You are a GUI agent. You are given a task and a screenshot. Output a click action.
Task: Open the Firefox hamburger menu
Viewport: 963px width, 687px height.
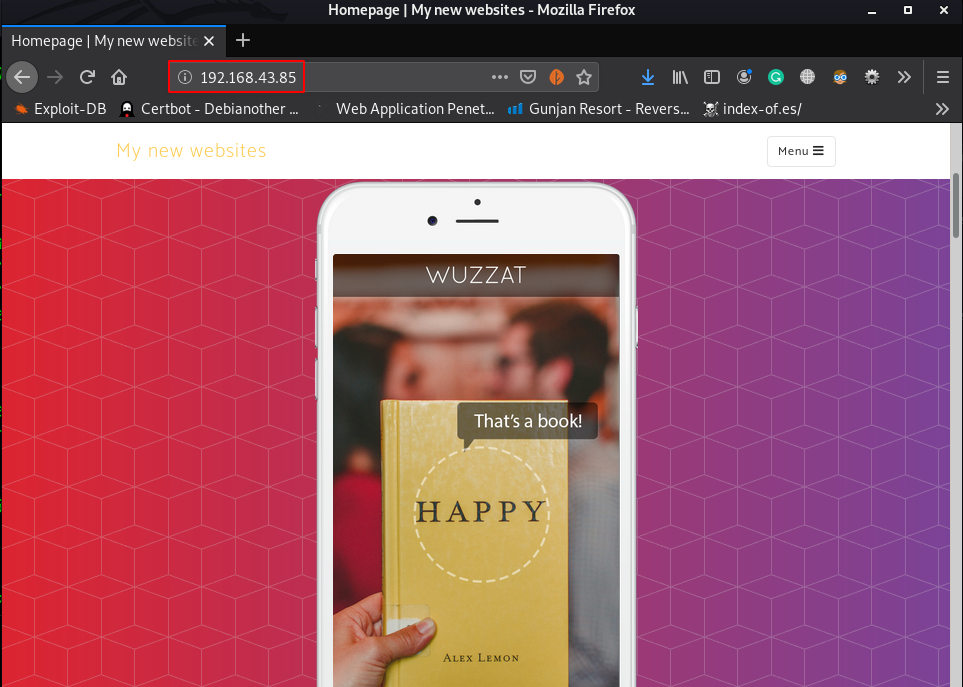943,77
